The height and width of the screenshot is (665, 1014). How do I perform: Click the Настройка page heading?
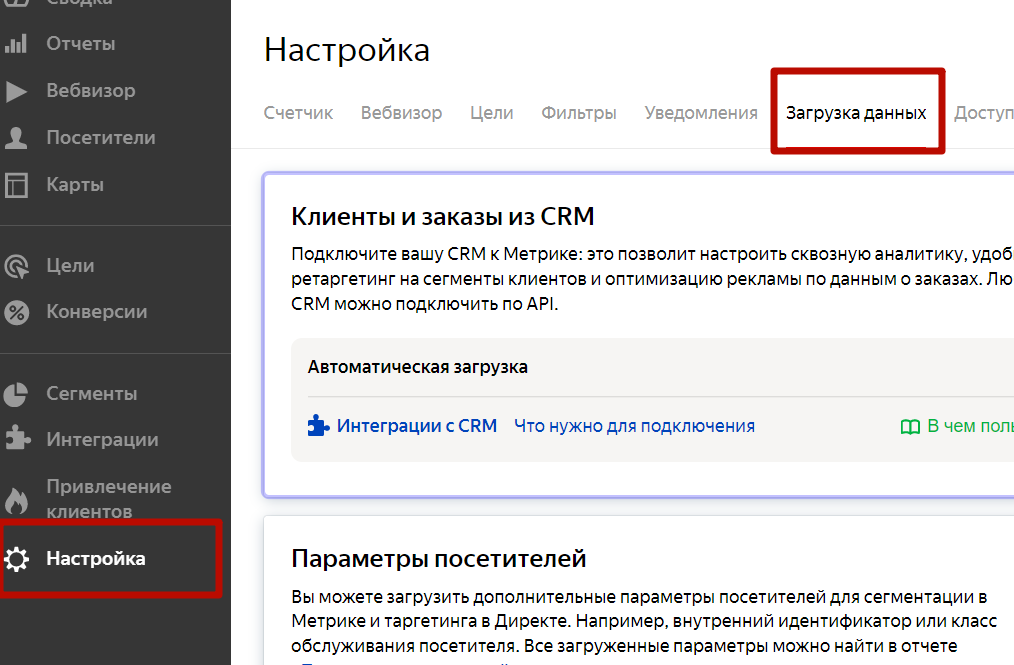(x=347, y=50)
